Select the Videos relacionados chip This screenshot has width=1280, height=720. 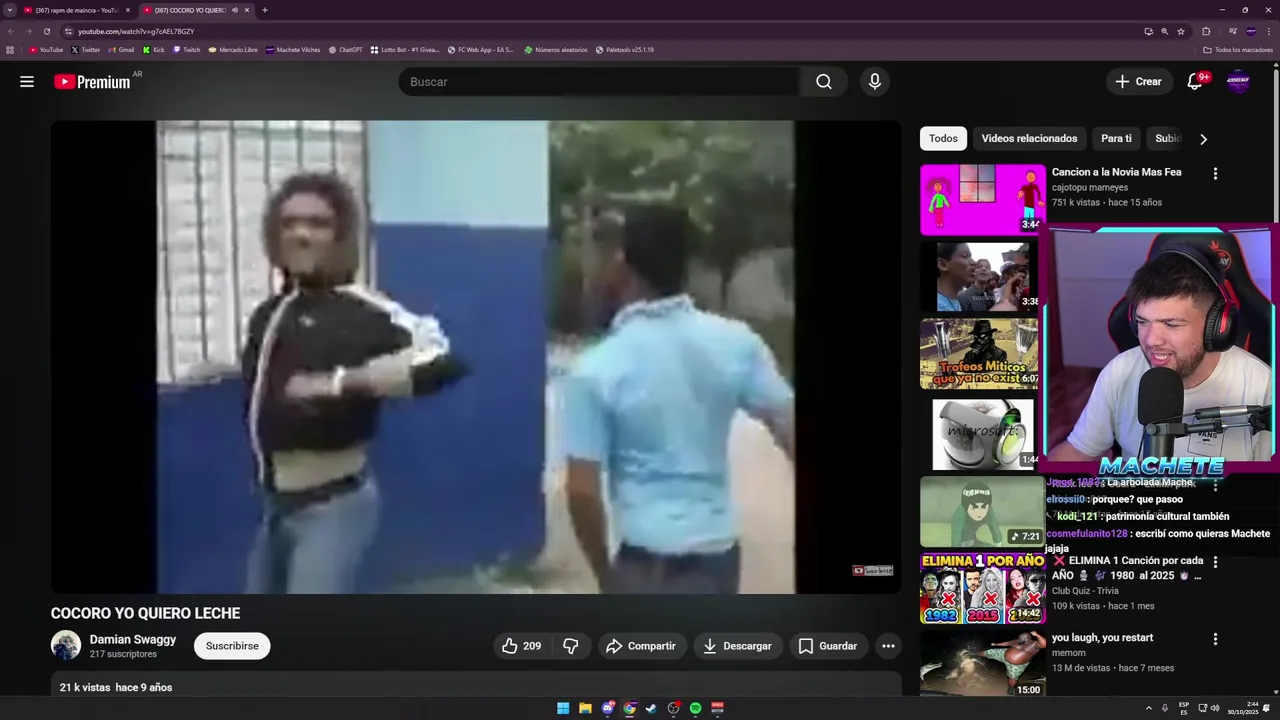1029,139
